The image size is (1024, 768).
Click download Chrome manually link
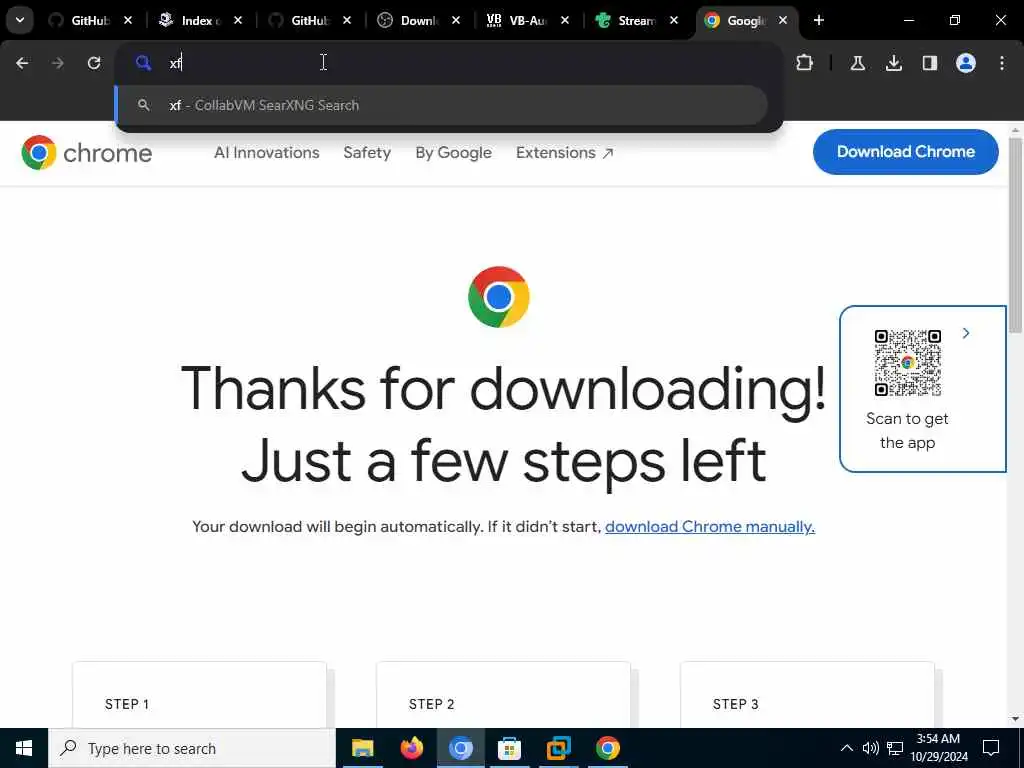tap(710, 526)
